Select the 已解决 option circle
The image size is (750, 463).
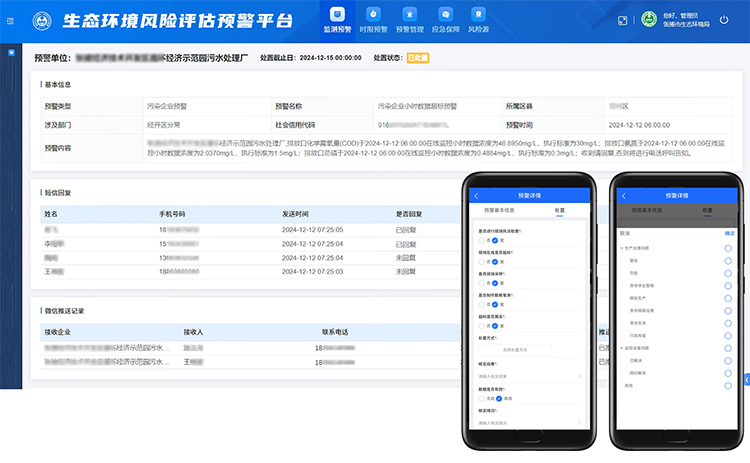click(728, 361)
